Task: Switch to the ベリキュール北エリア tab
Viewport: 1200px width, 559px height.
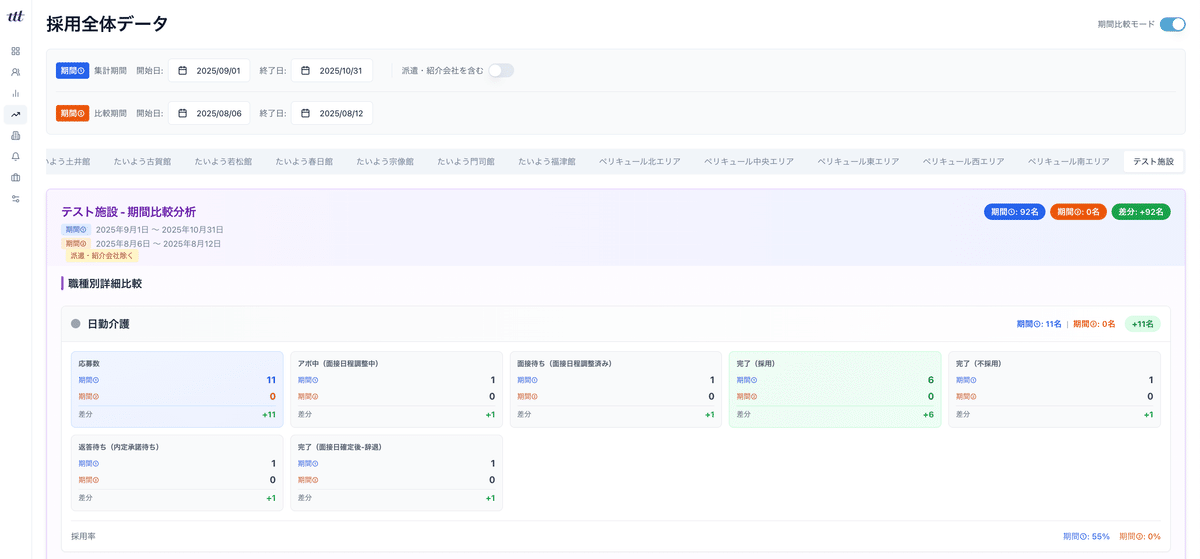Action: tap(640, 161)
